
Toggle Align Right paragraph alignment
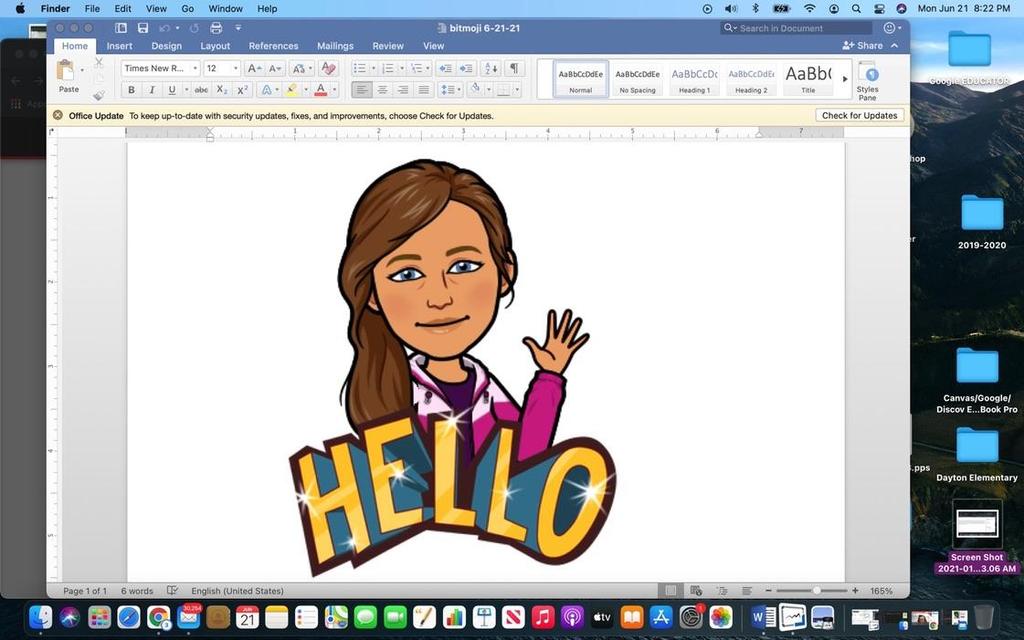tap(403, 89)
